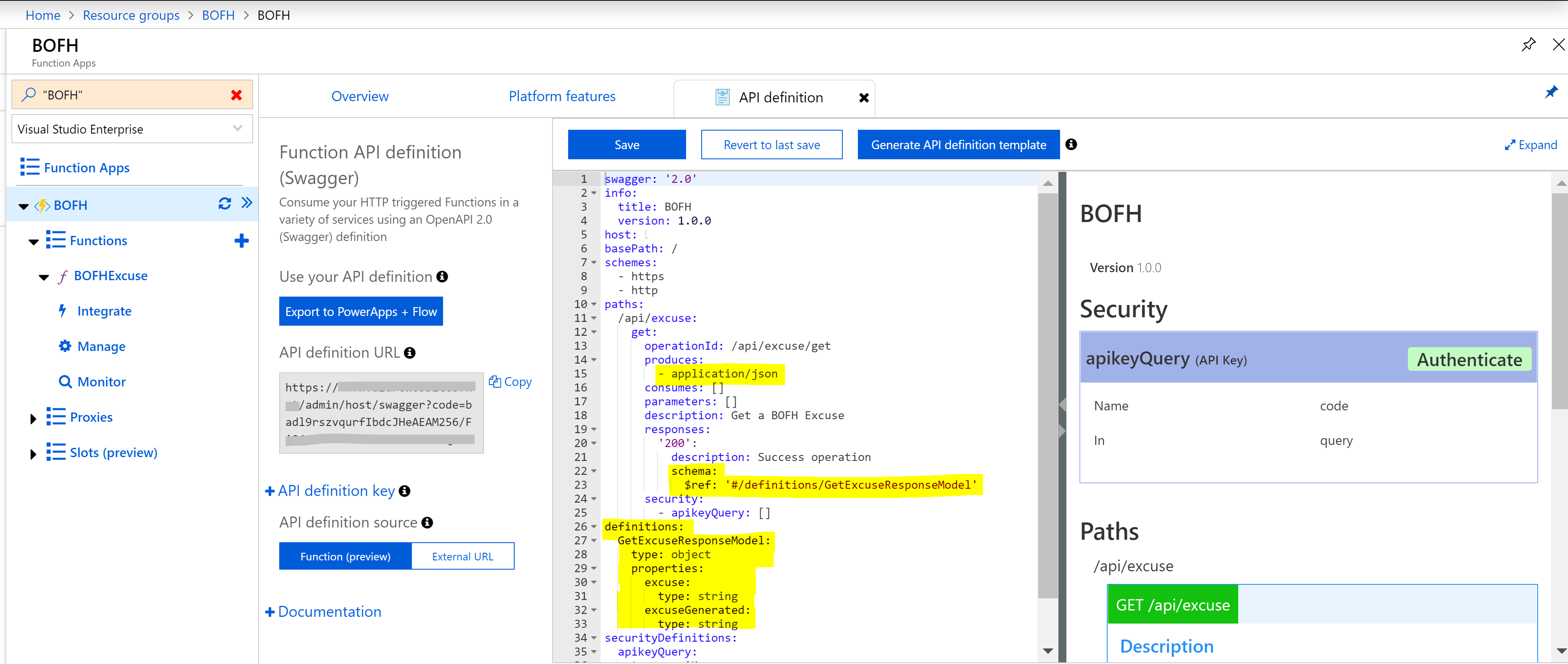Click the Export to PowerApps + Flow button
Screen dimensions: 1568x664
click(x=361, y=311)
